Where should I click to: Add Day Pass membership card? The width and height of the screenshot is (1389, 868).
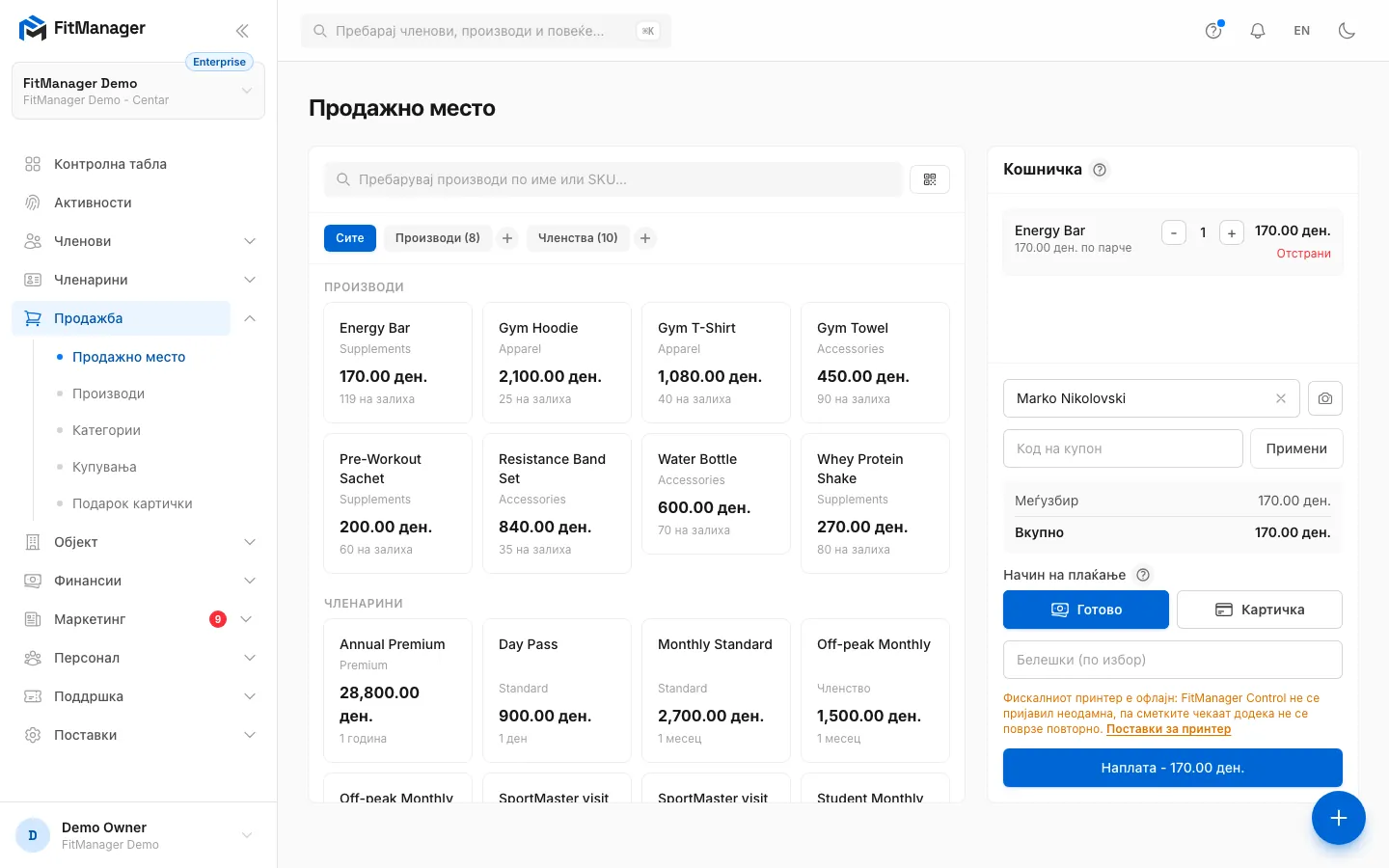[557, 691]
